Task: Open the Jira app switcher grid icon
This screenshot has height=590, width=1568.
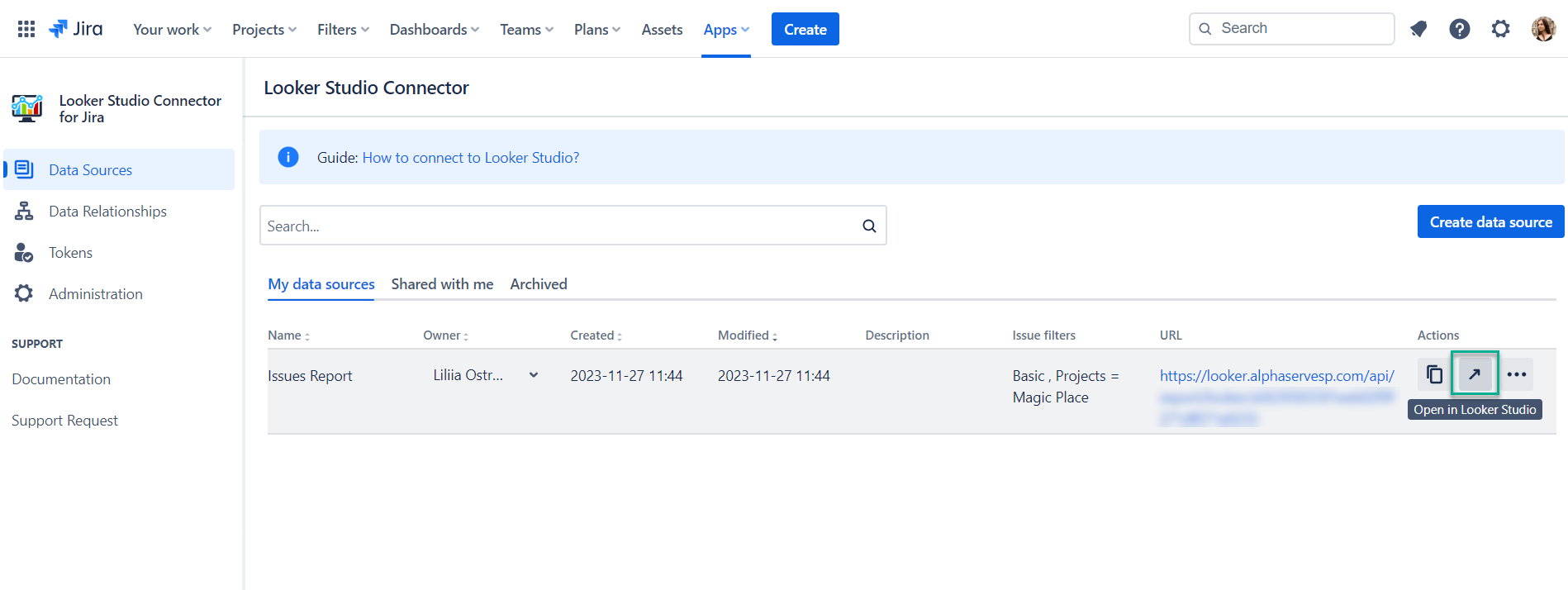Action: [26, 29]
